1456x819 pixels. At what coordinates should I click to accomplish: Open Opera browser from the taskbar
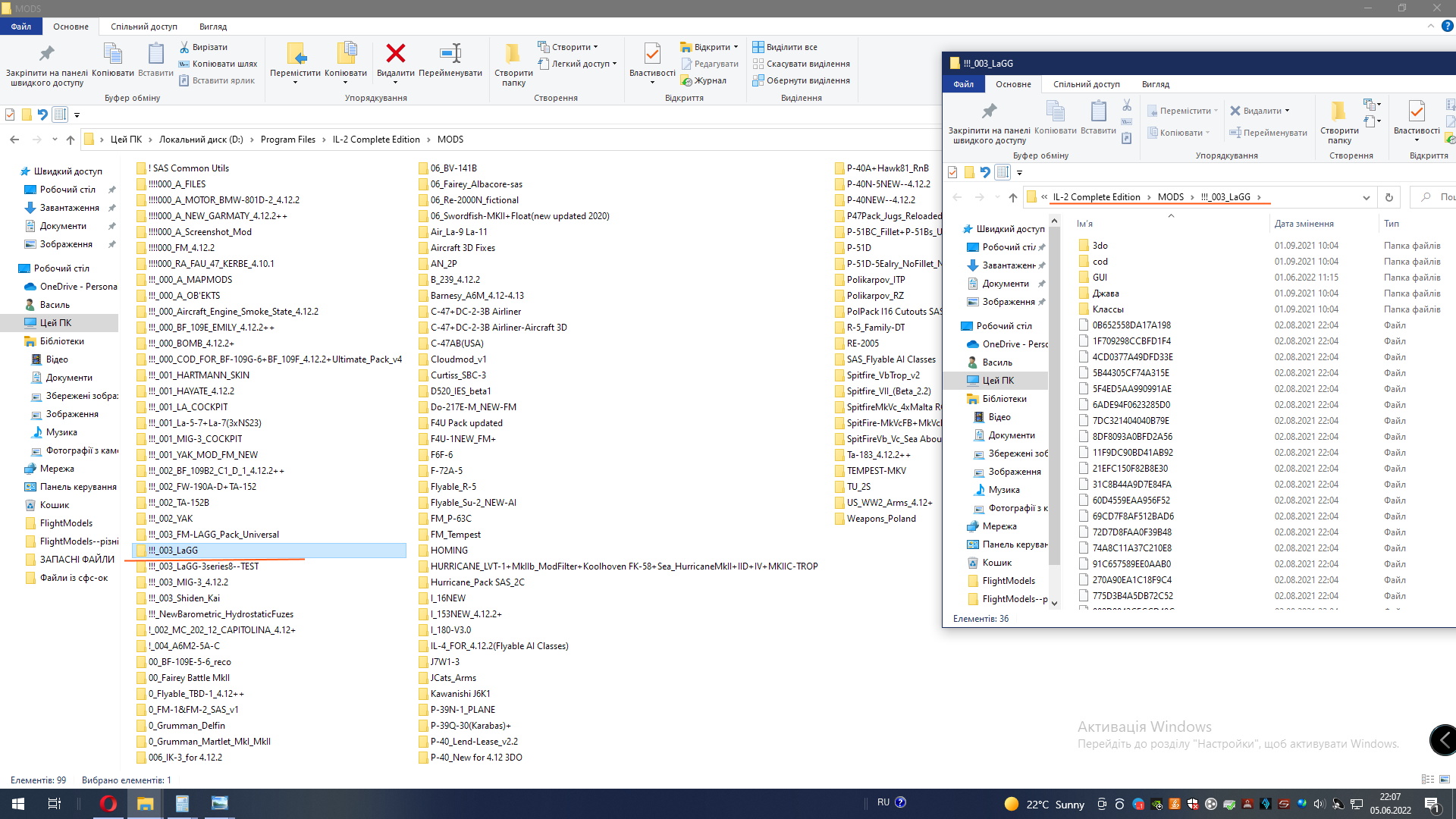[108, 804]
